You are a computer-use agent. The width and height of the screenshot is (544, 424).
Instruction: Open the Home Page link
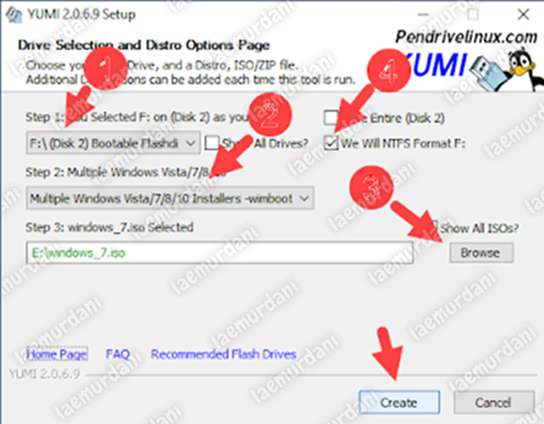coord(57,354)
